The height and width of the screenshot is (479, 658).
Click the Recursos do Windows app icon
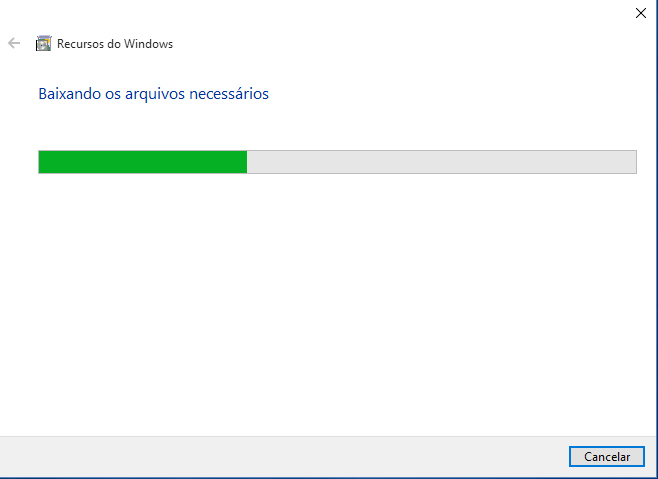(x=44, y=43)
